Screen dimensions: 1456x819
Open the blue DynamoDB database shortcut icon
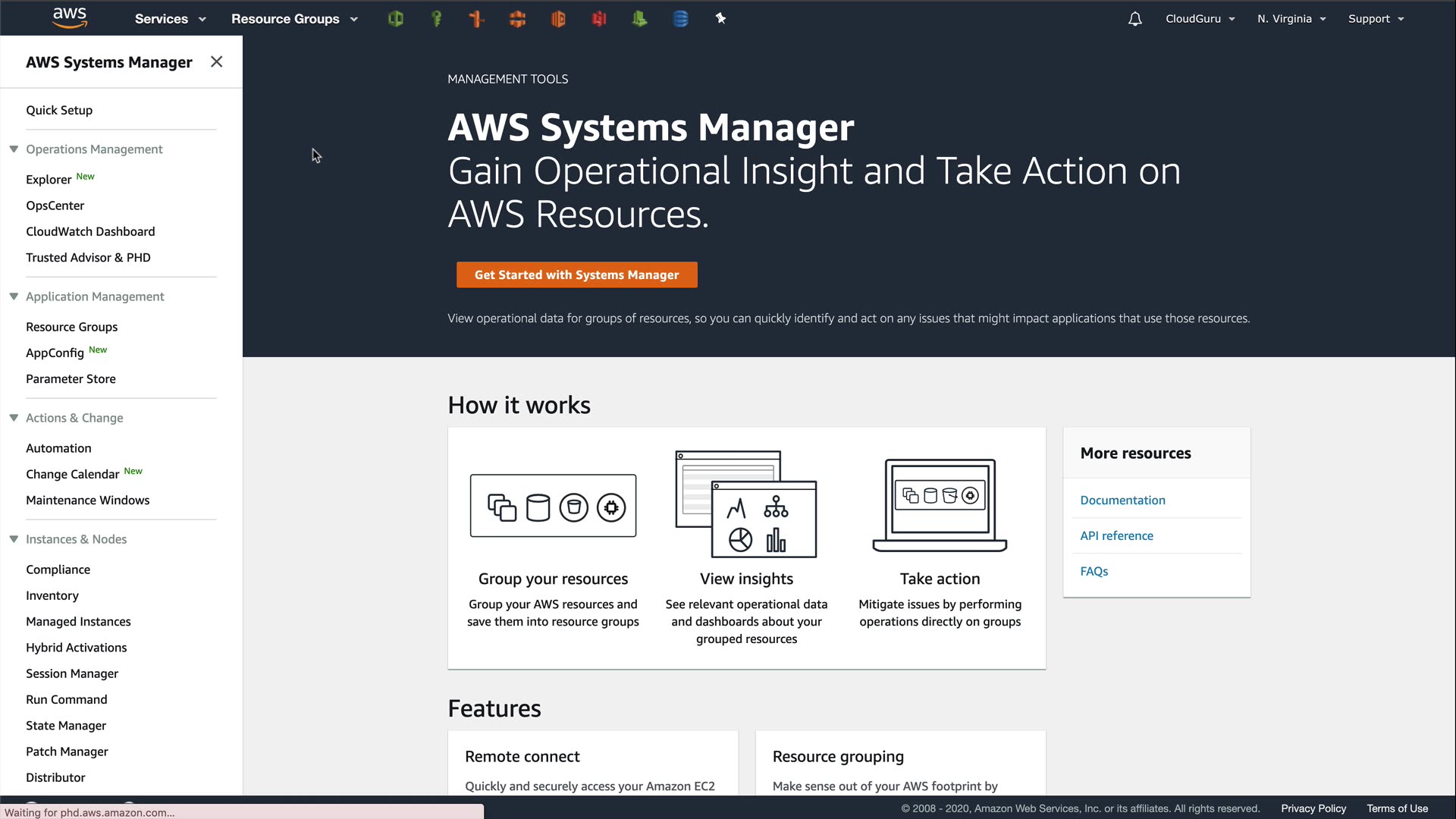tap(680, 19)
